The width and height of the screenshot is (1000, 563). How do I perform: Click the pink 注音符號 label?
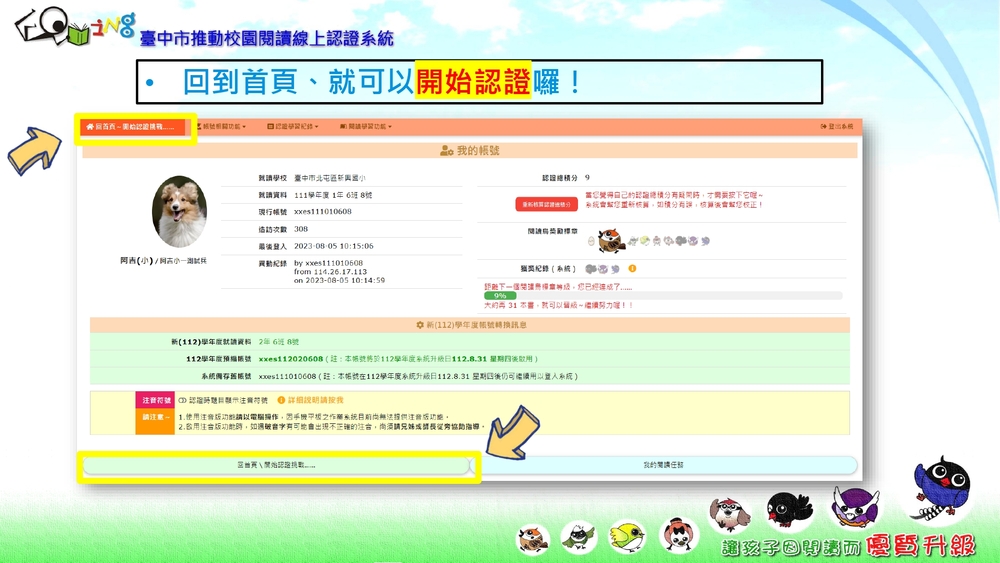[155, 400]
